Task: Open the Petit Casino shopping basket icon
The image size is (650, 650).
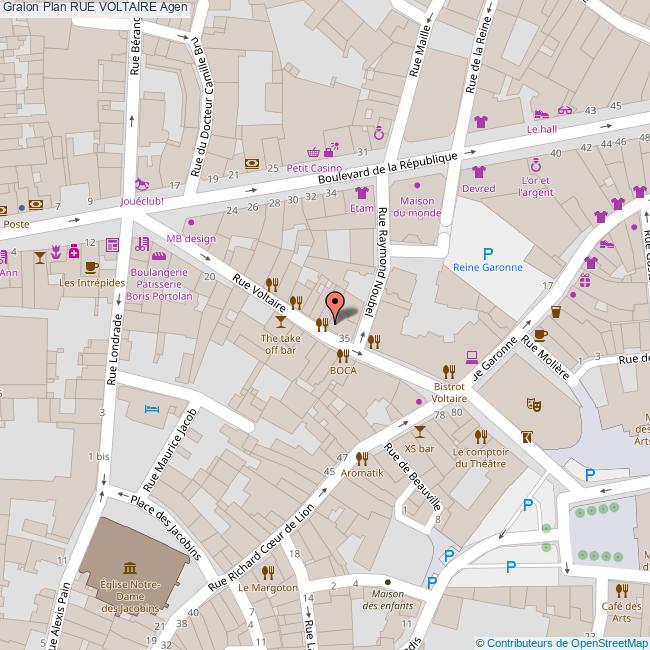Action: pos(315,152)
